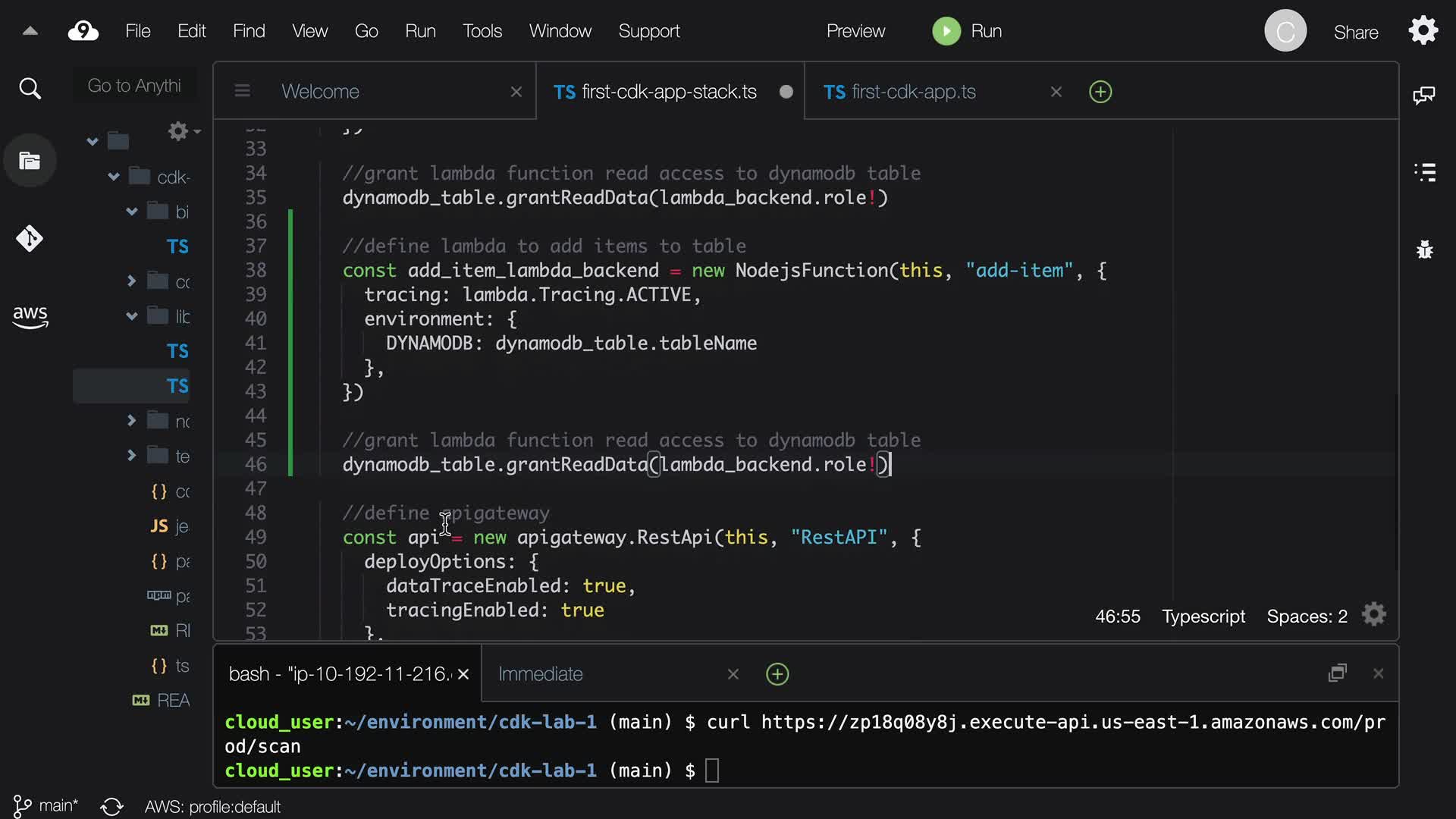Toggle Spaces: 2 indentation setting
1456x819 pixels.
point(1307,617)
